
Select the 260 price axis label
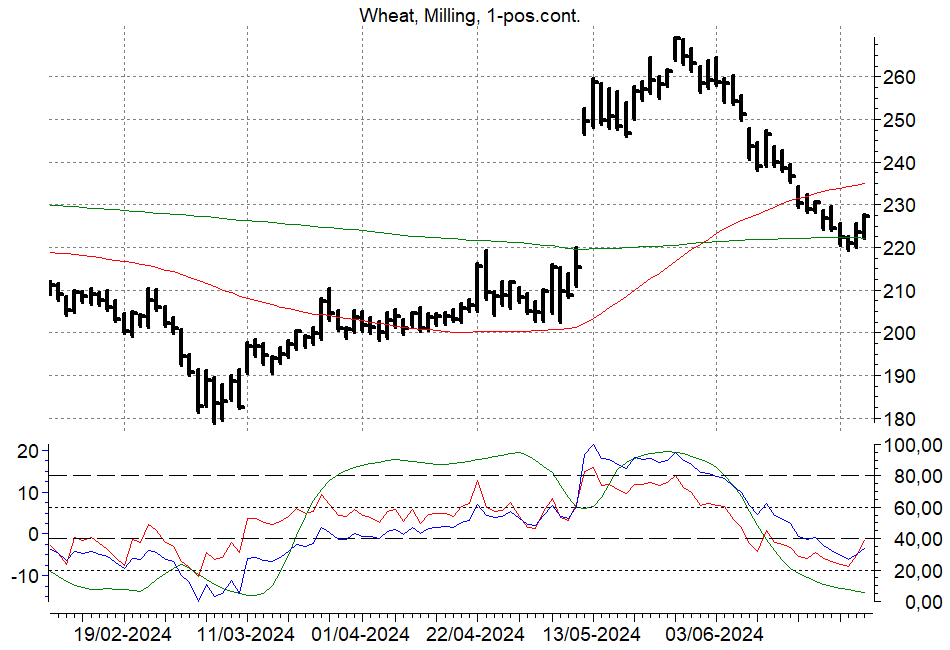pyautogui.click(x=900, y=77)
